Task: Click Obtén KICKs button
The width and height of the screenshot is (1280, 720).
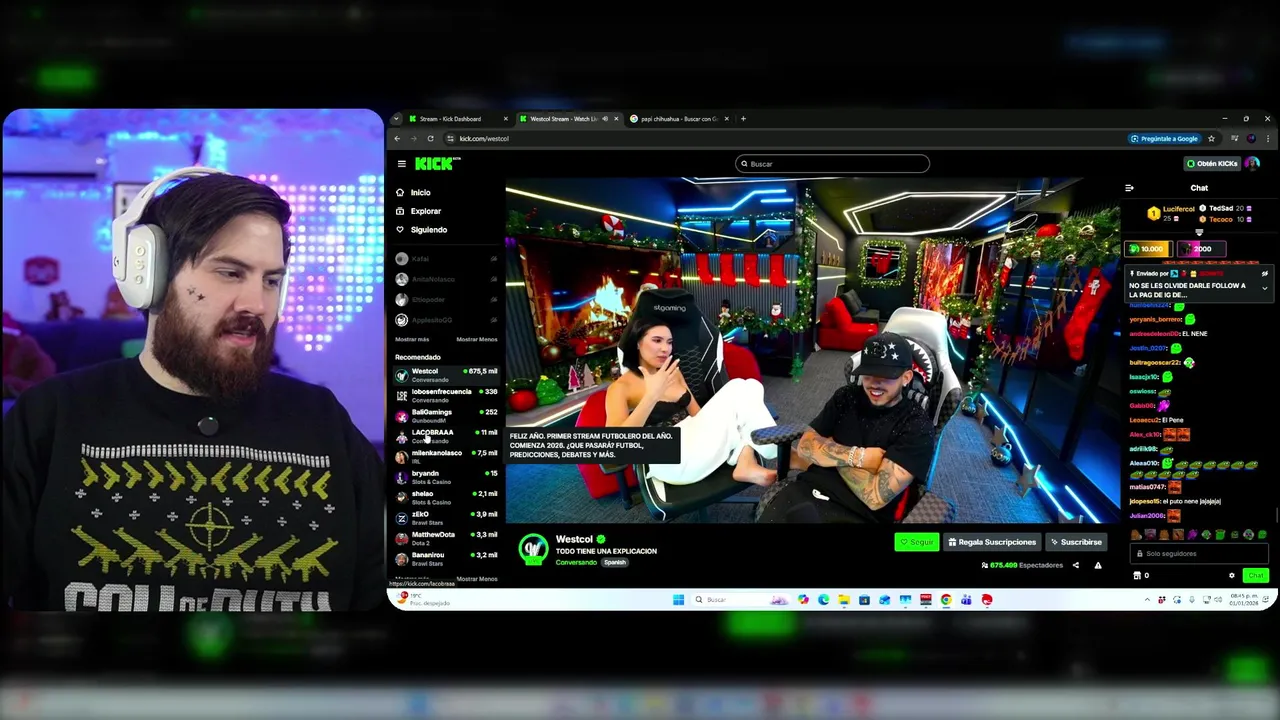Action: click(1212, 164)
